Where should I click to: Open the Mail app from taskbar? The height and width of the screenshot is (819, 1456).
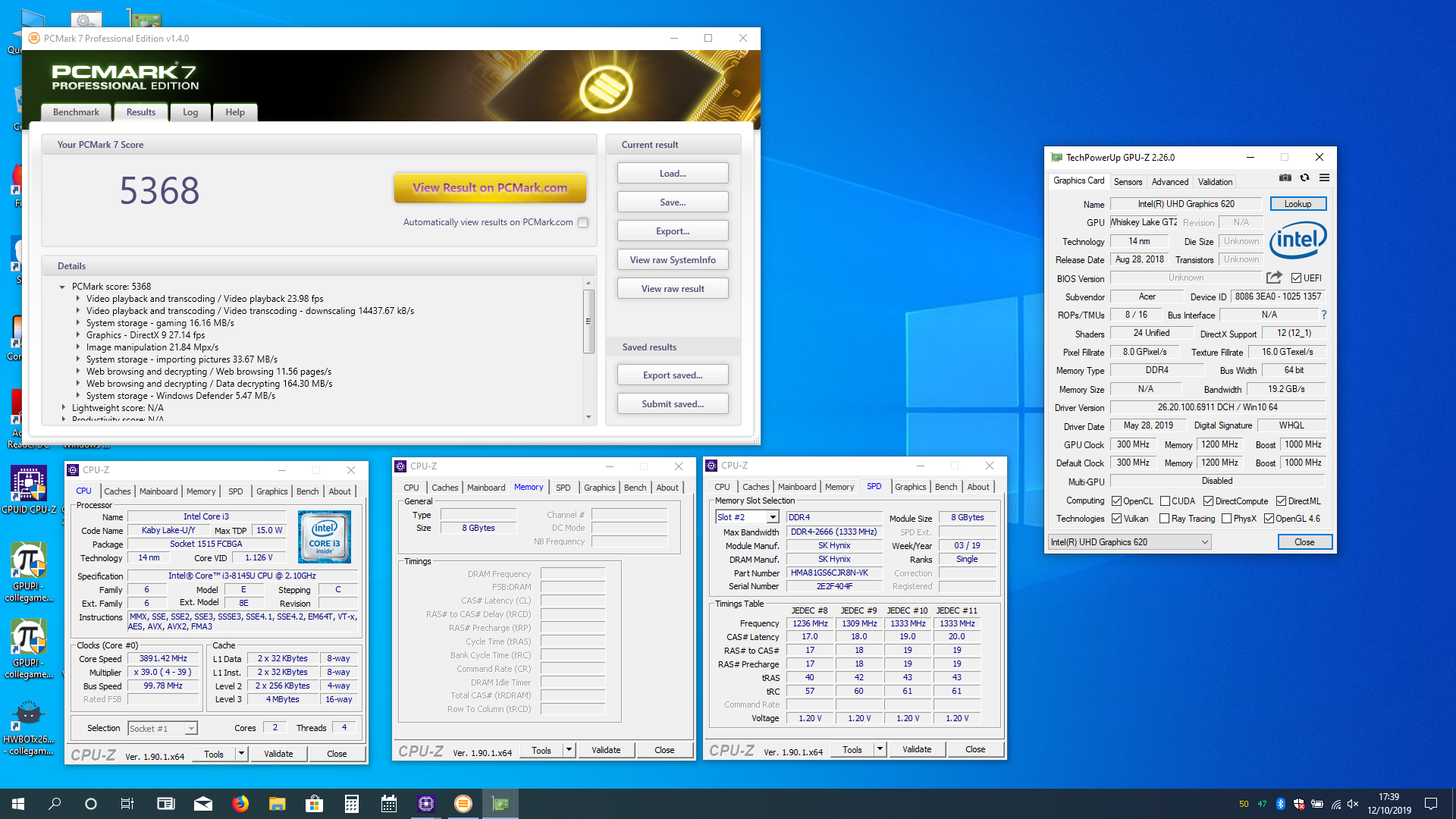pos(203,804)
